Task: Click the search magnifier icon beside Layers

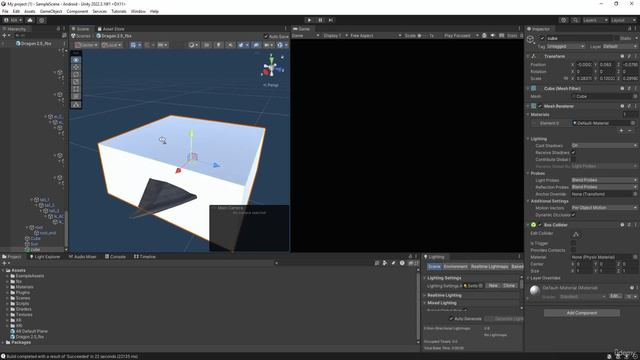Action: click(x=575, y=20)
